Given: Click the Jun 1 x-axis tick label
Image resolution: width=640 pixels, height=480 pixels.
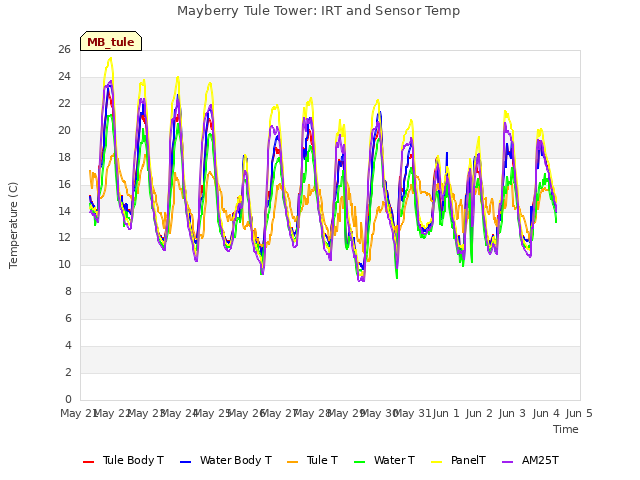Looking at the screenshot, I should click(446, 413).
